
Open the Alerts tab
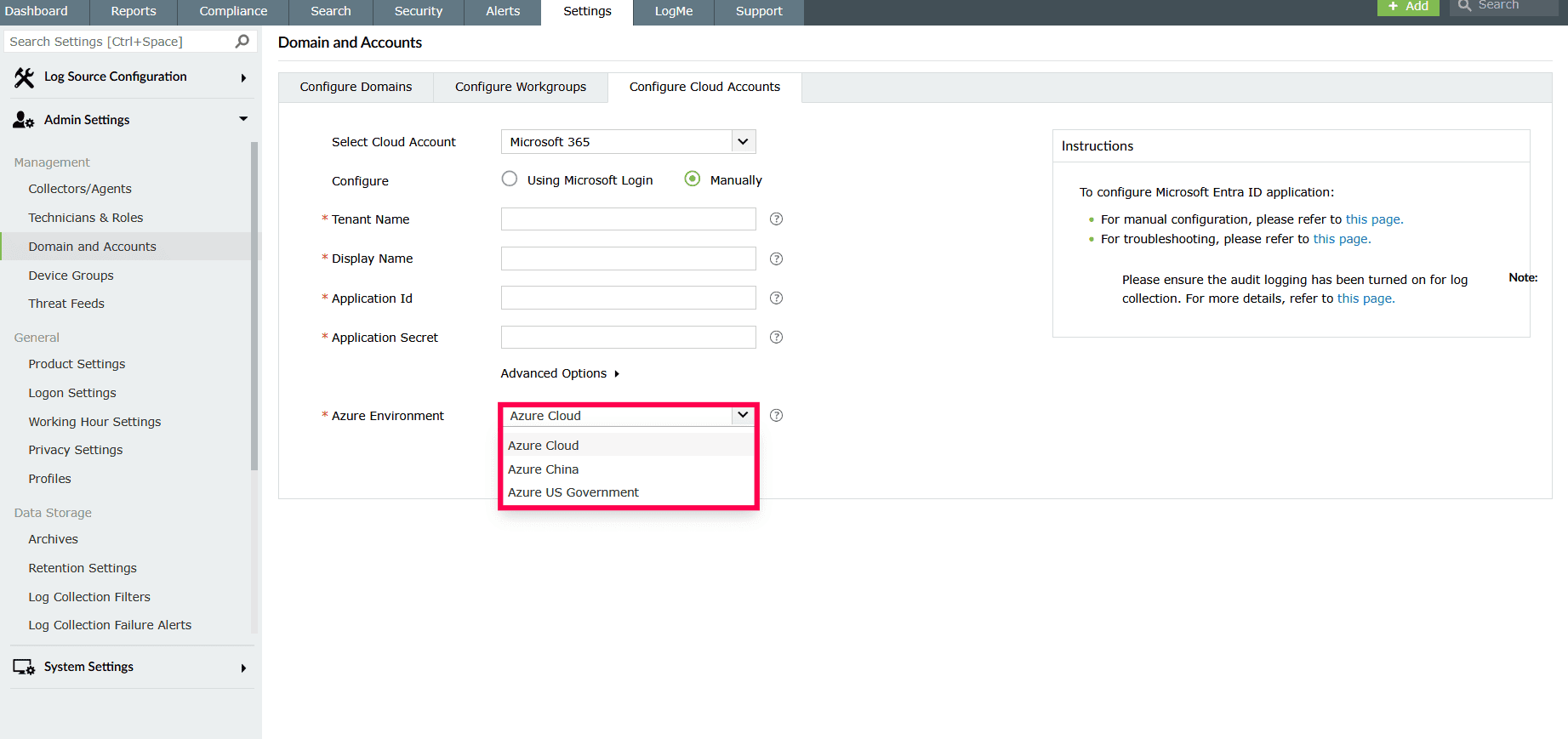503,12
